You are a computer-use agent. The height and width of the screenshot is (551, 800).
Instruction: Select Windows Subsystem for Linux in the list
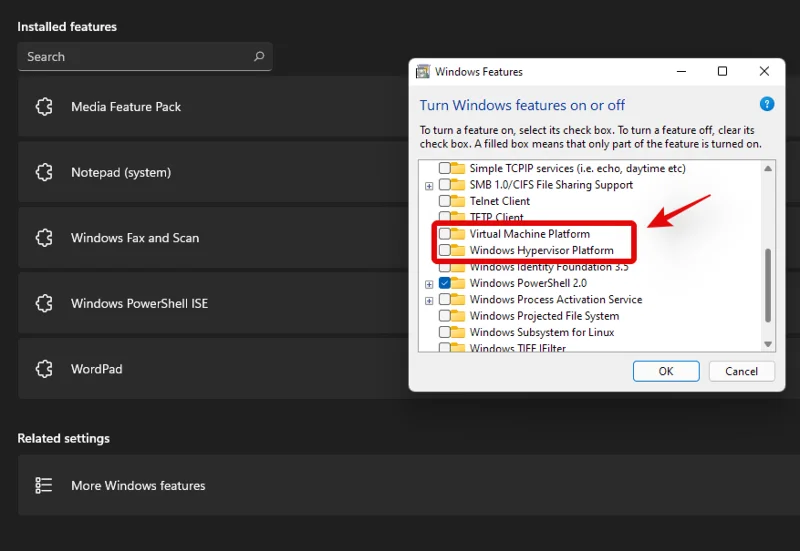(541, 332)
